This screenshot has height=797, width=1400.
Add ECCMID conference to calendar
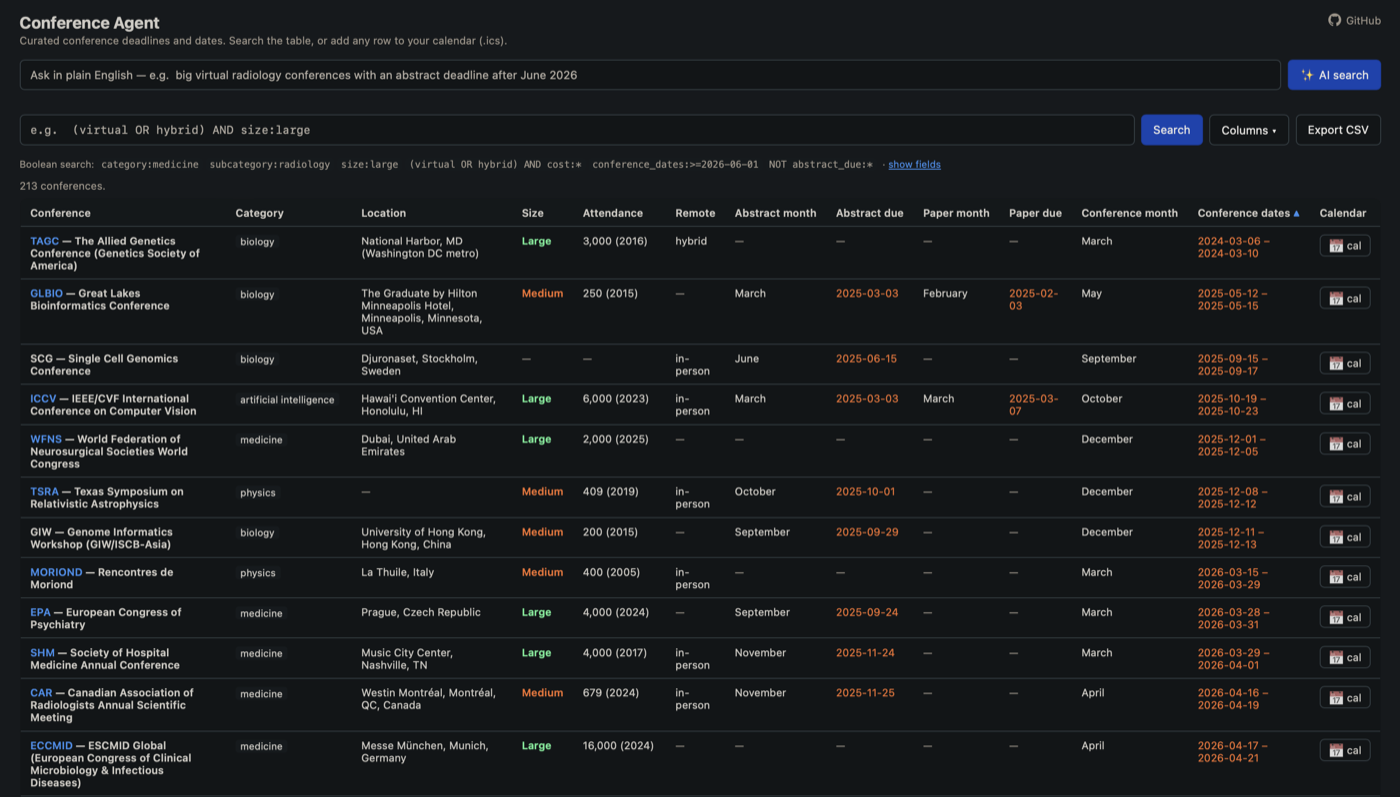1345,750
